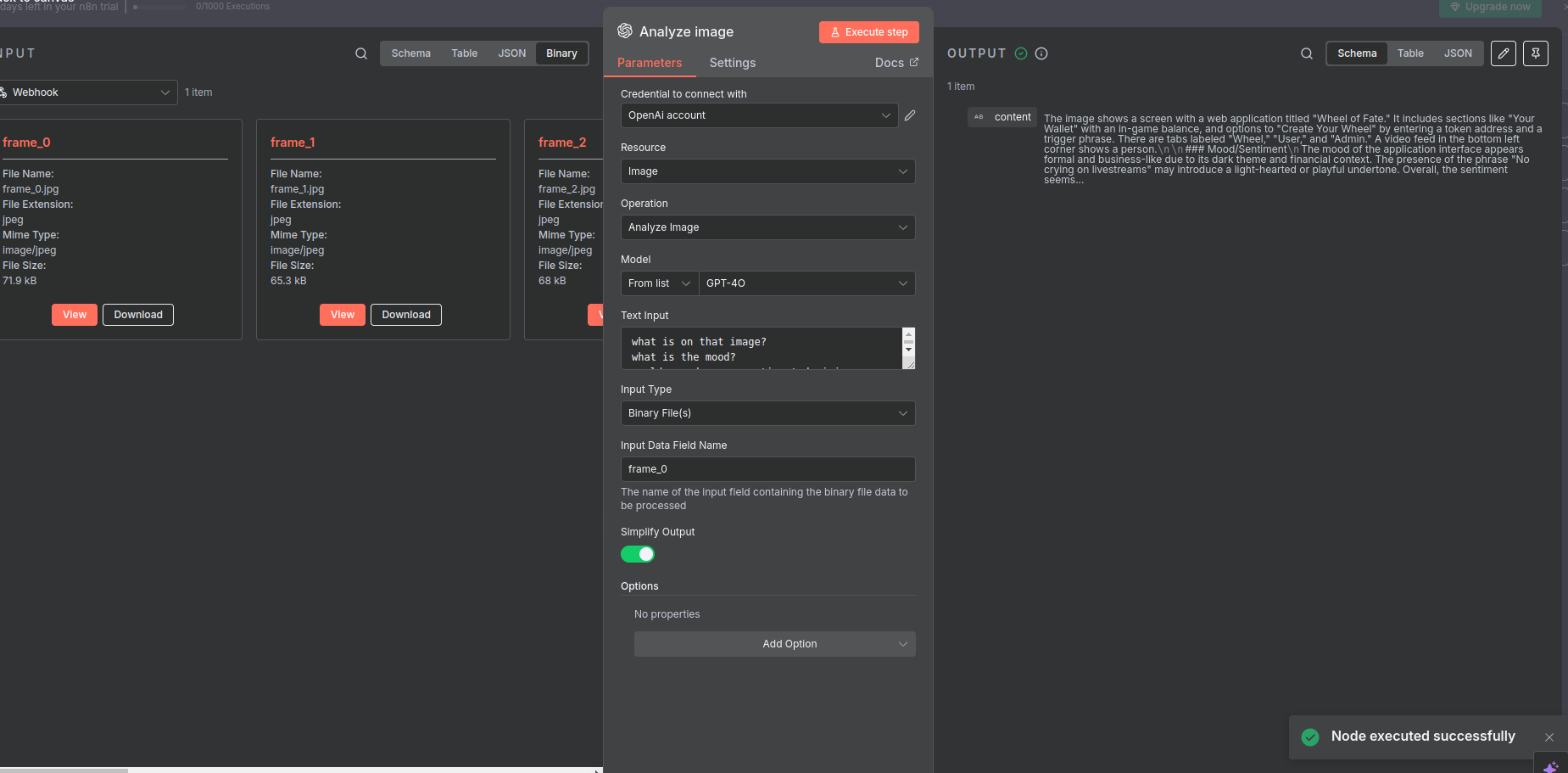Switch input view to Binary
The width and height of the screenshot is (1568, 773).
pyautogui.click(x=561, y=53)
